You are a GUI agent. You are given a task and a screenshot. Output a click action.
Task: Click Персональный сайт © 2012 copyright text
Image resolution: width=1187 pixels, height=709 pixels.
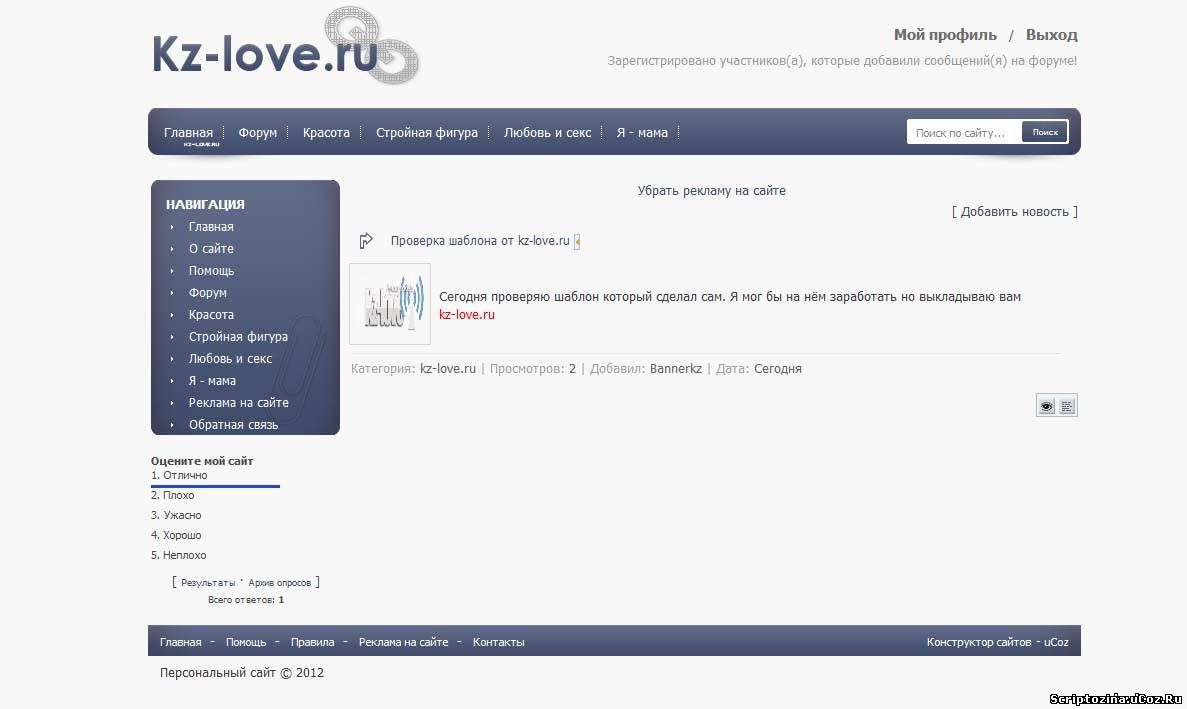pos(241,673)
